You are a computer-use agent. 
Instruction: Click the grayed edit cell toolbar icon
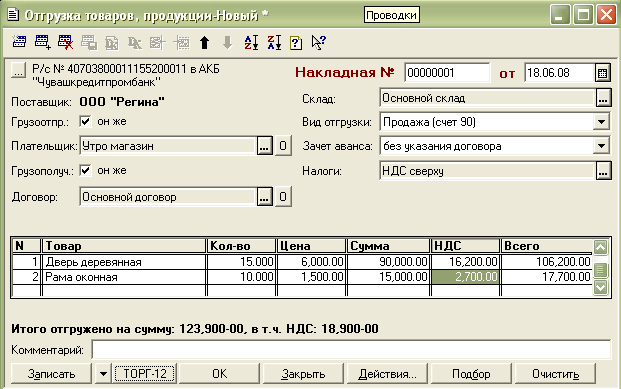[x=112, y=42]
